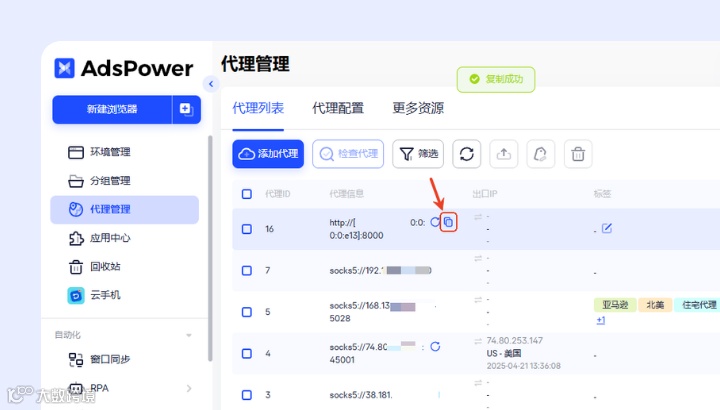Click the 应用中心 puzzle icon
The image size is (720, 410).
pos(76,238)
